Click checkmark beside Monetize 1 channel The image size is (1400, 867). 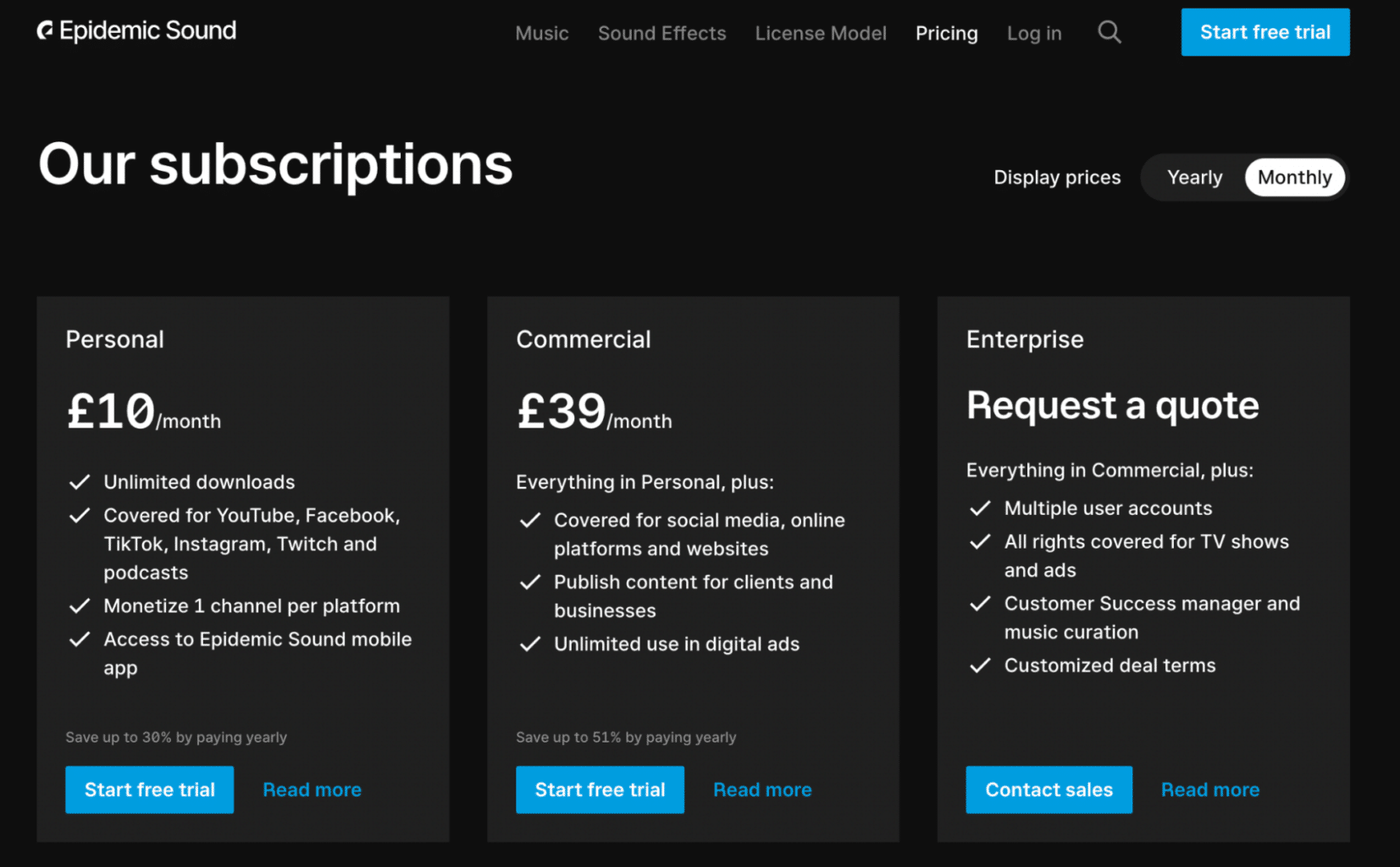point(80,605)
